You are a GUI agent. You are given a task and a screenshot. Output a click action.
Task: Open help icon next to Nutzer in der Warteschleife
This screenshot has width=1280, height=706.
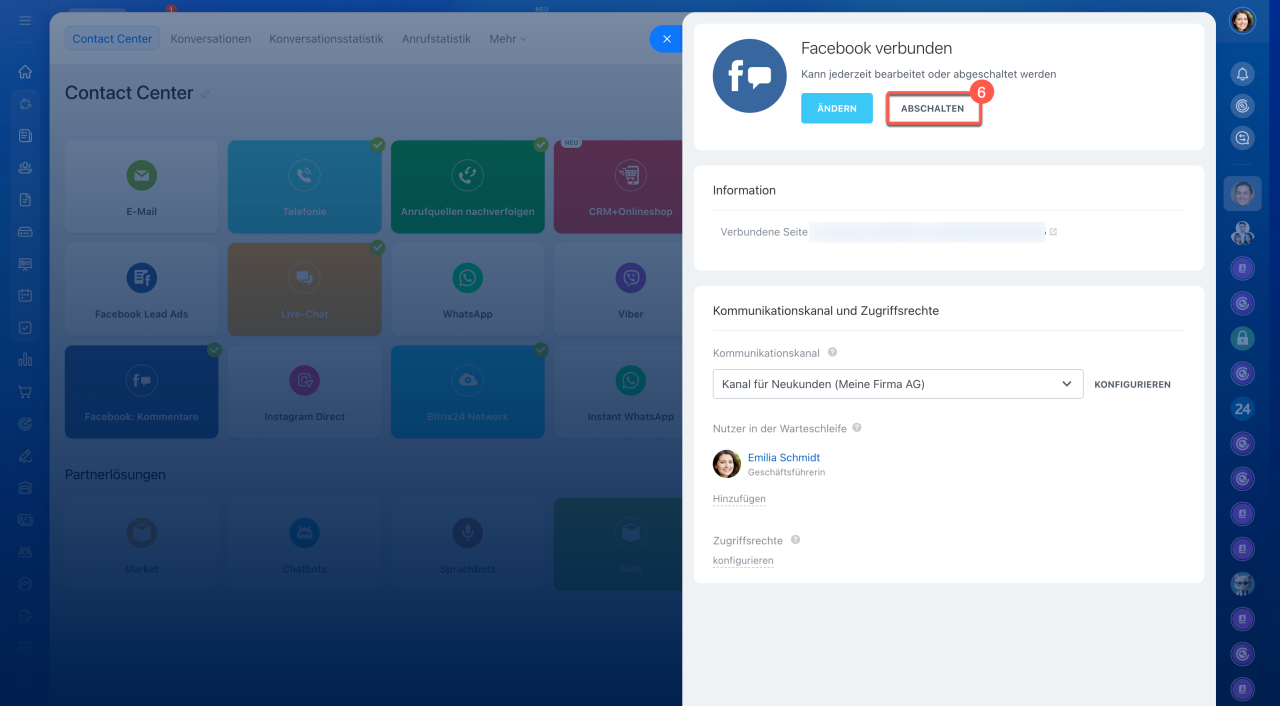(x=857, y=428)
